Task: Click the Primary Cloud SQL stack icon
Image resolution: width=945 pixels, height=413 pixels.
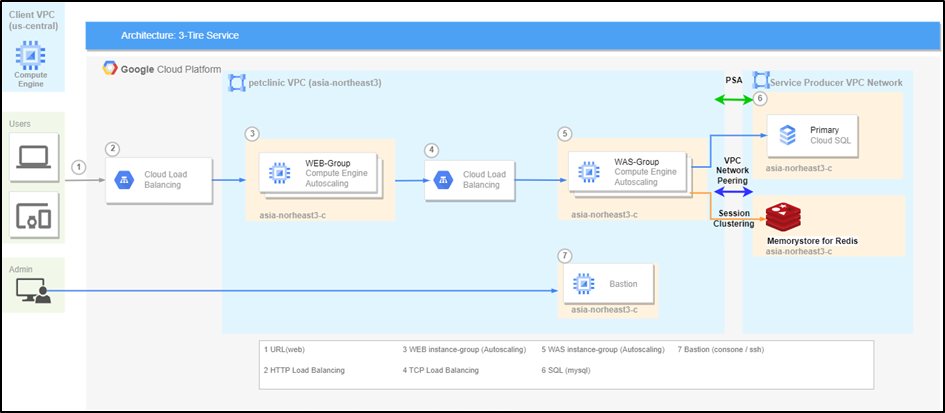Action: (787, 136)
